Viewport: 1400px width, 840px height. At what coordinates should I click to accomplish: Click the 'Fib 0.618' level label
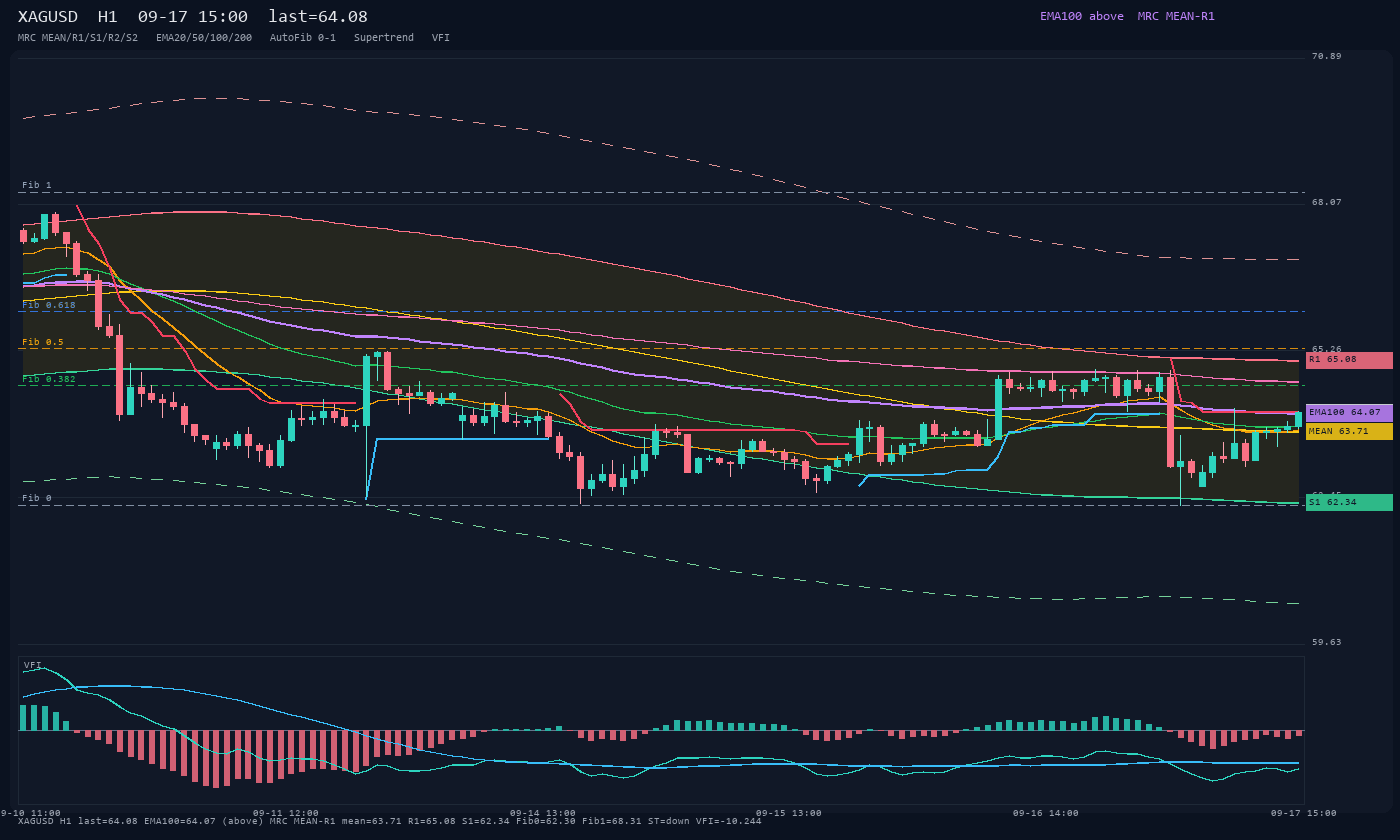pyautogui.click(x=49, y=305)
